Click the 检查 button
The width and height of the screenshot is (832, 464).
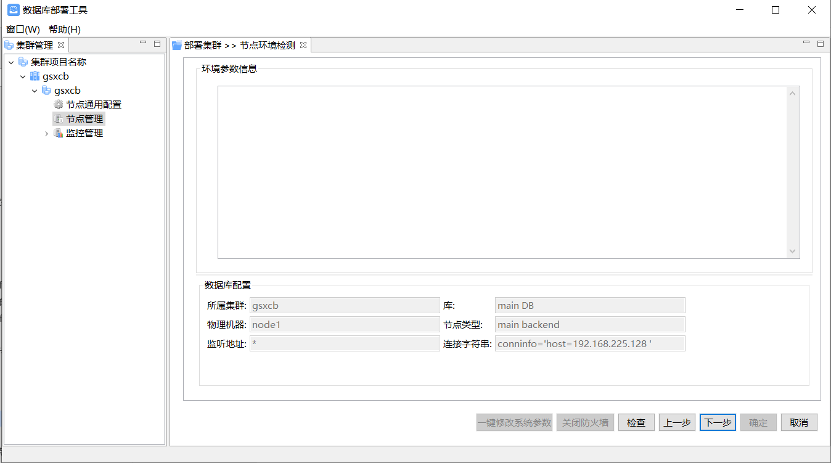tap(636, 423)
